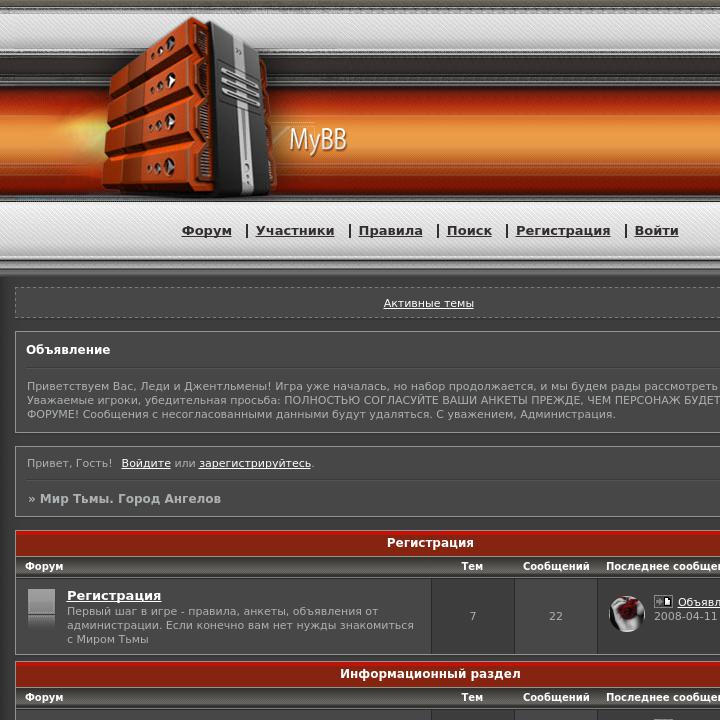Open the Участники members page
This screenshot has height=720, width=720.
point(295,231)
